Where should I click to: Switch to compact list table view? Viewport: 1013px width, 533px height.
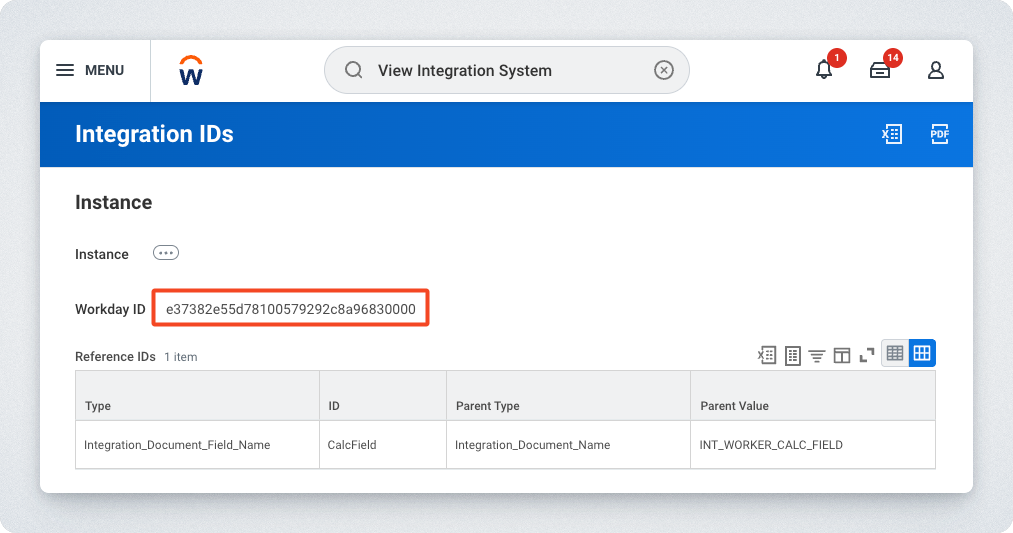[895, 353]
